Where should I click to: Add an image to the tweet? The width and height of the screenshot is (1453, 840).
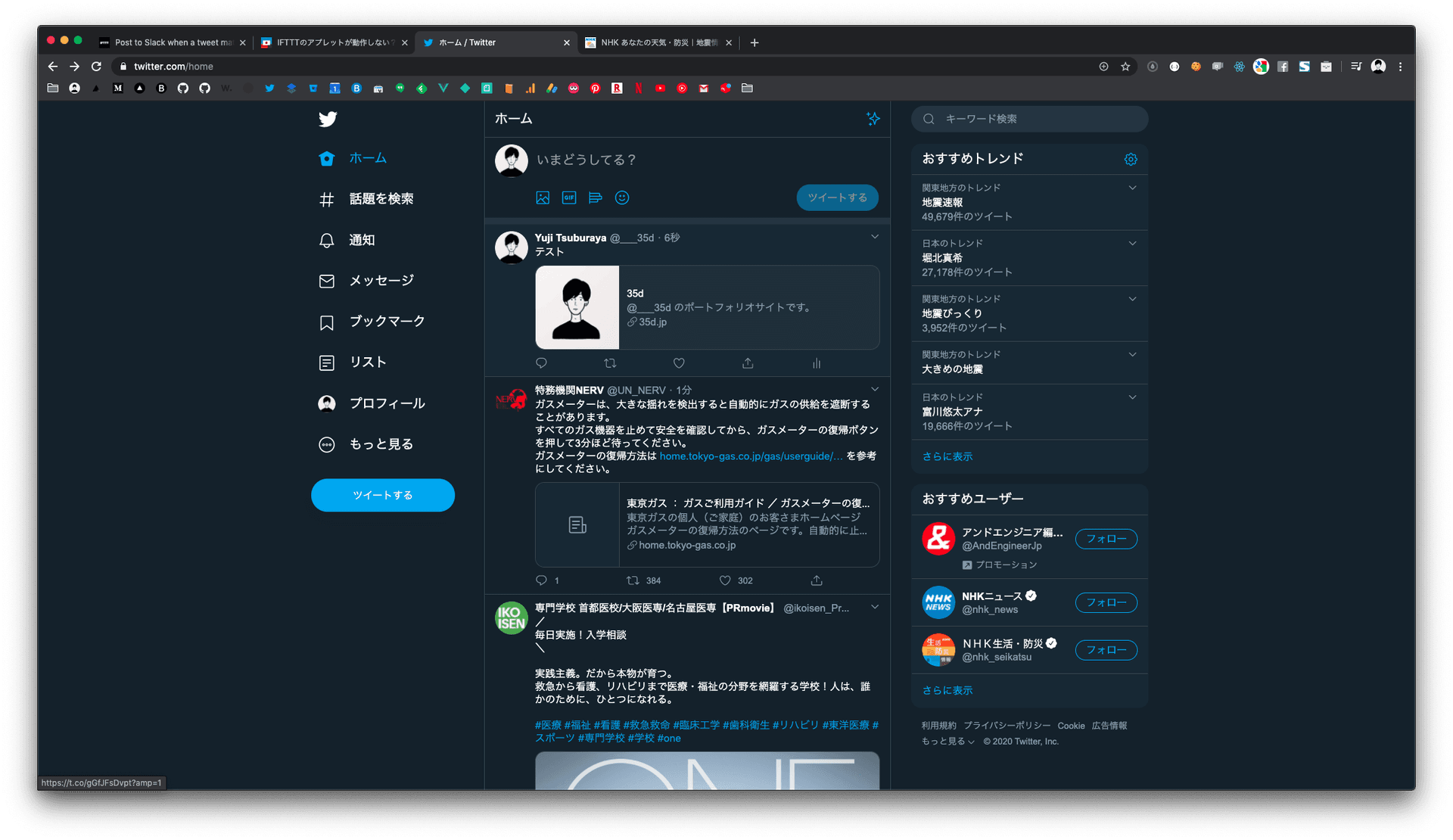(x=543, y=198)
